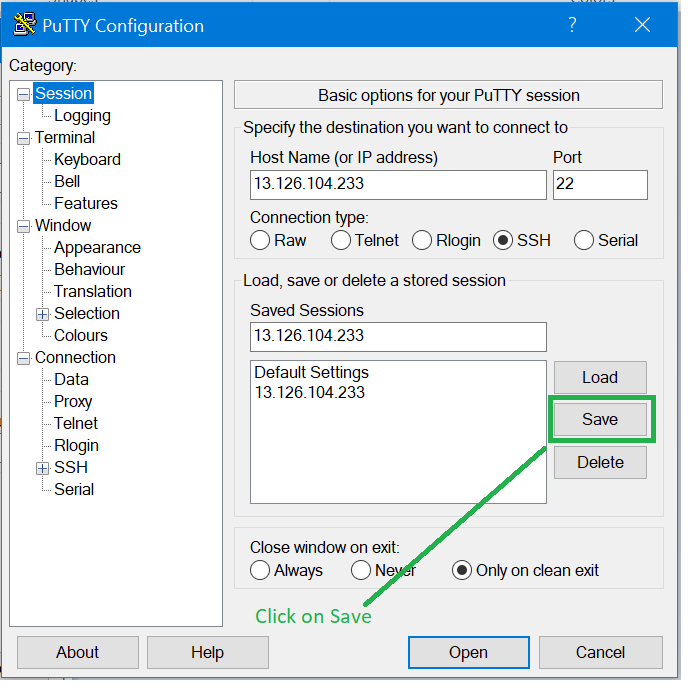This screenshot has height=688, width=688.
Task: Open the Logging category
Action: [82, 116]
